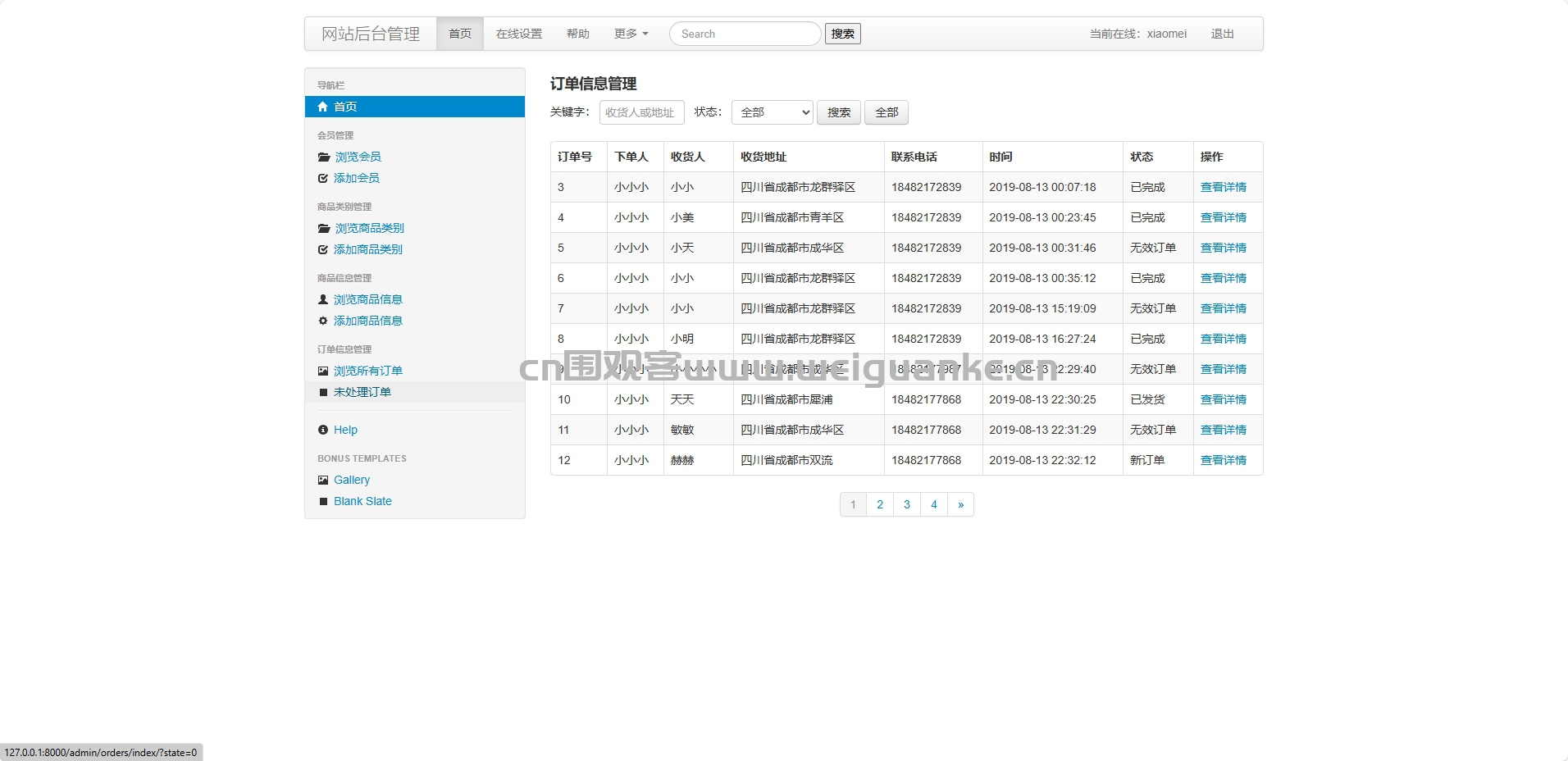The width and height of the screenshot is (1568, 761).
Task: Click the 网站后台管理 brand title
Action: tap(371, 34)
